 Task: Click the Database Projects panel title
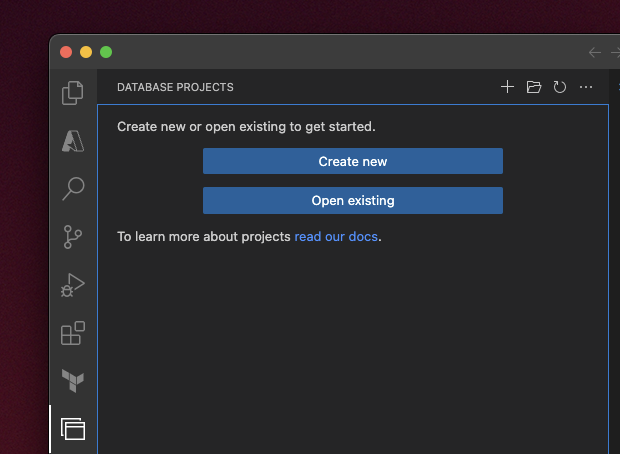pos(175,87)
